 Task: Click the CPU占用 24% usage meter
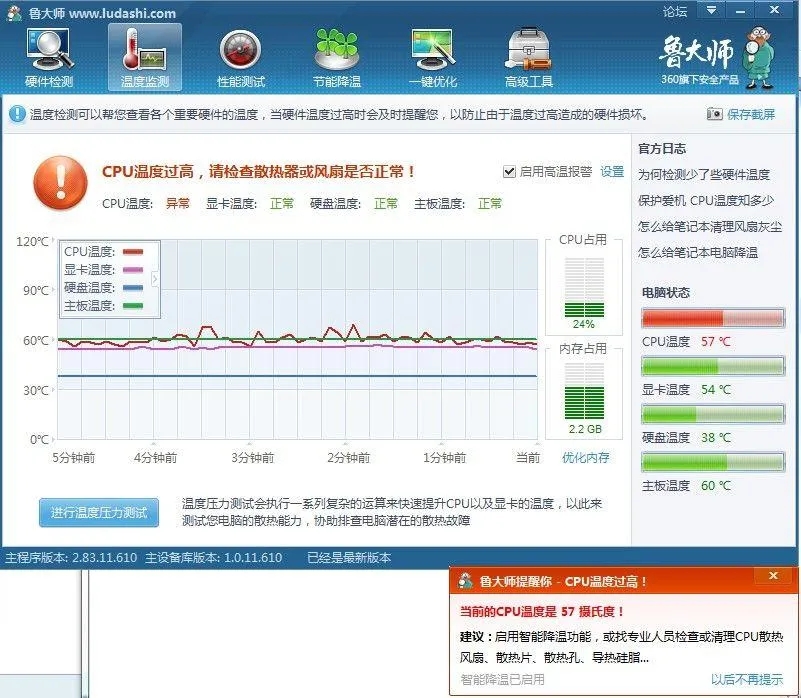(x=584, y=287)
